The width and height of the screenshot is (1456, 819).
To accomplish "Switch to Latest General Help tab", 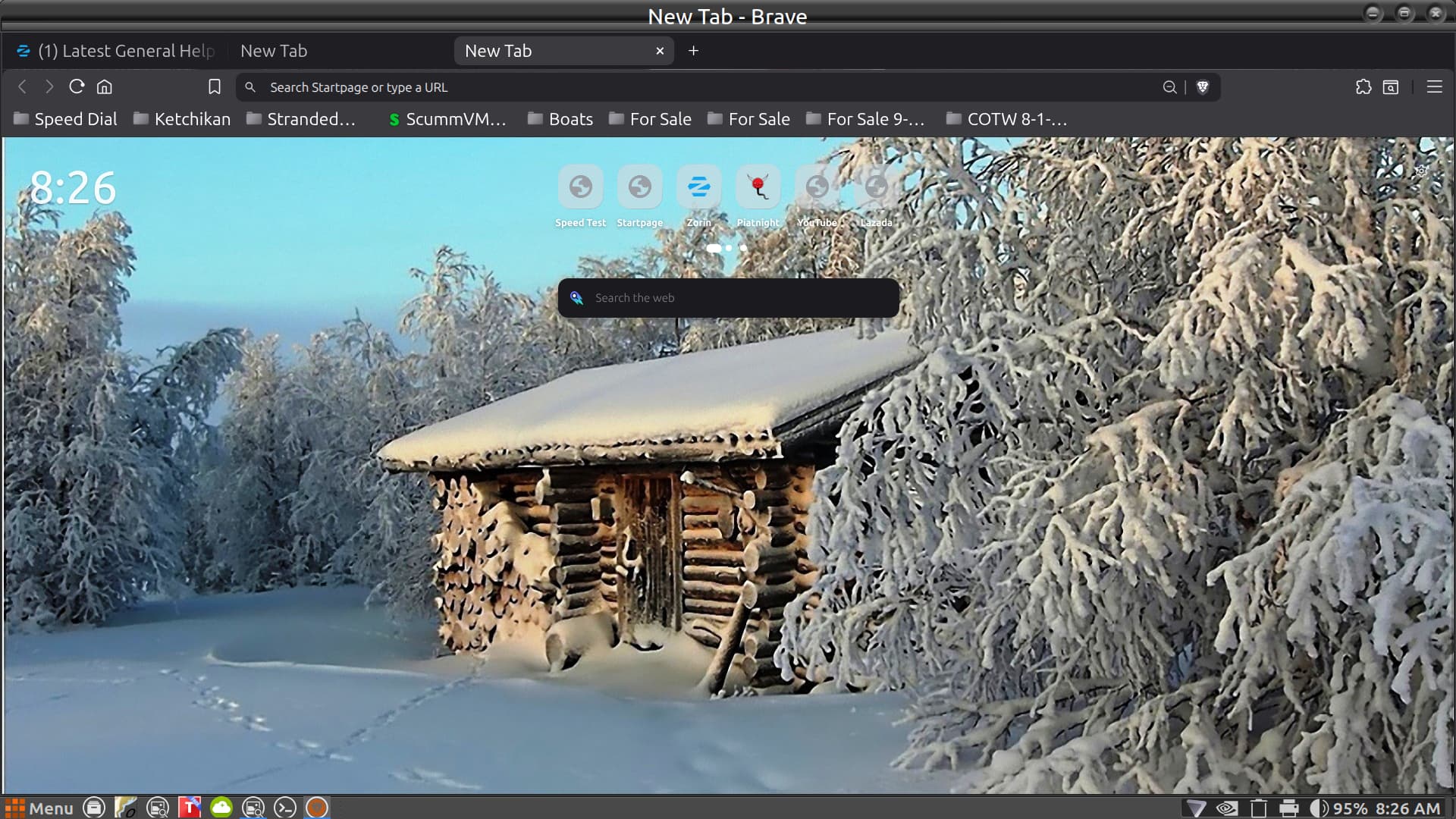I will (x=118, y=51).
